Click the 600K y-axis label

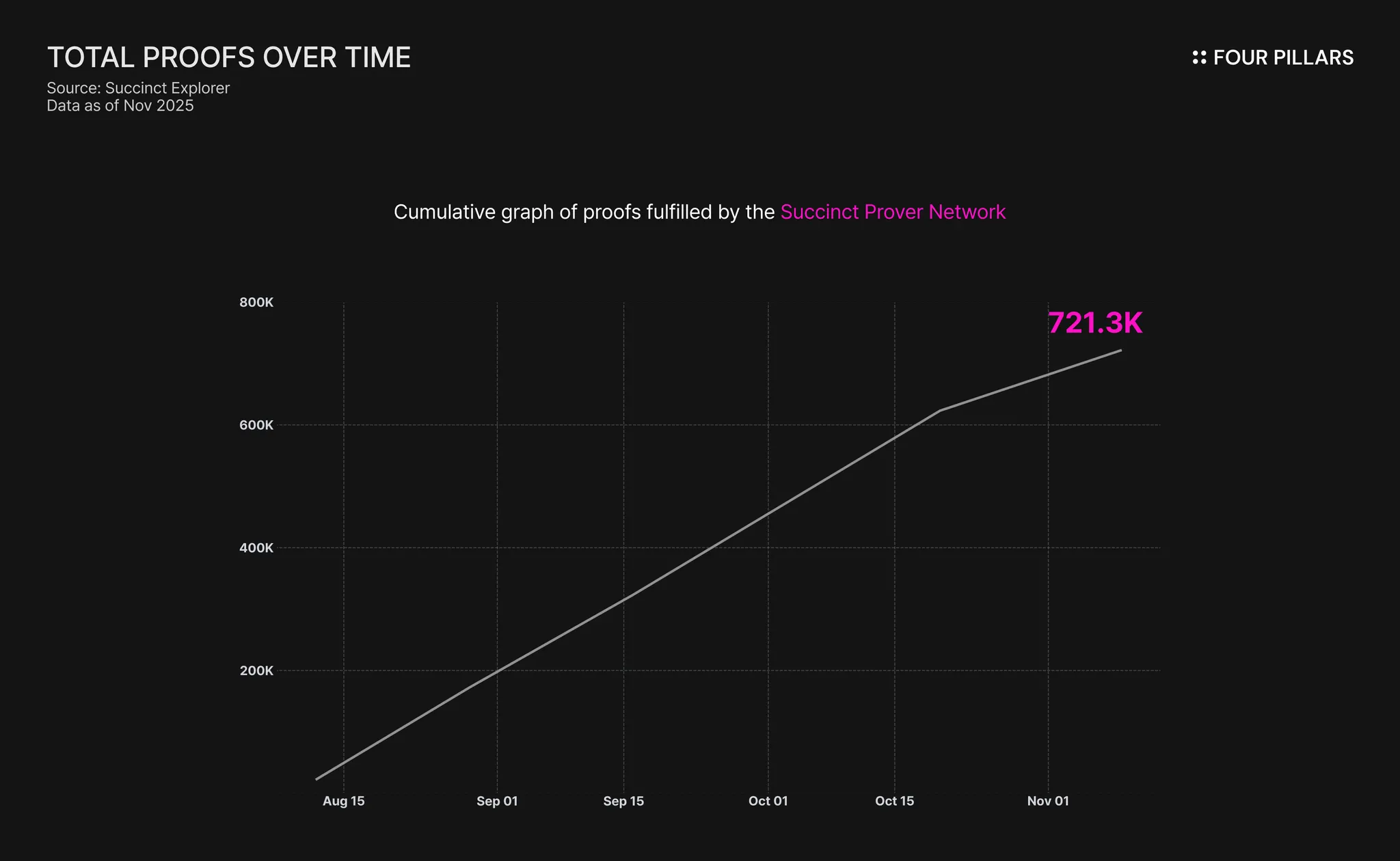click(x=256, y=425)
